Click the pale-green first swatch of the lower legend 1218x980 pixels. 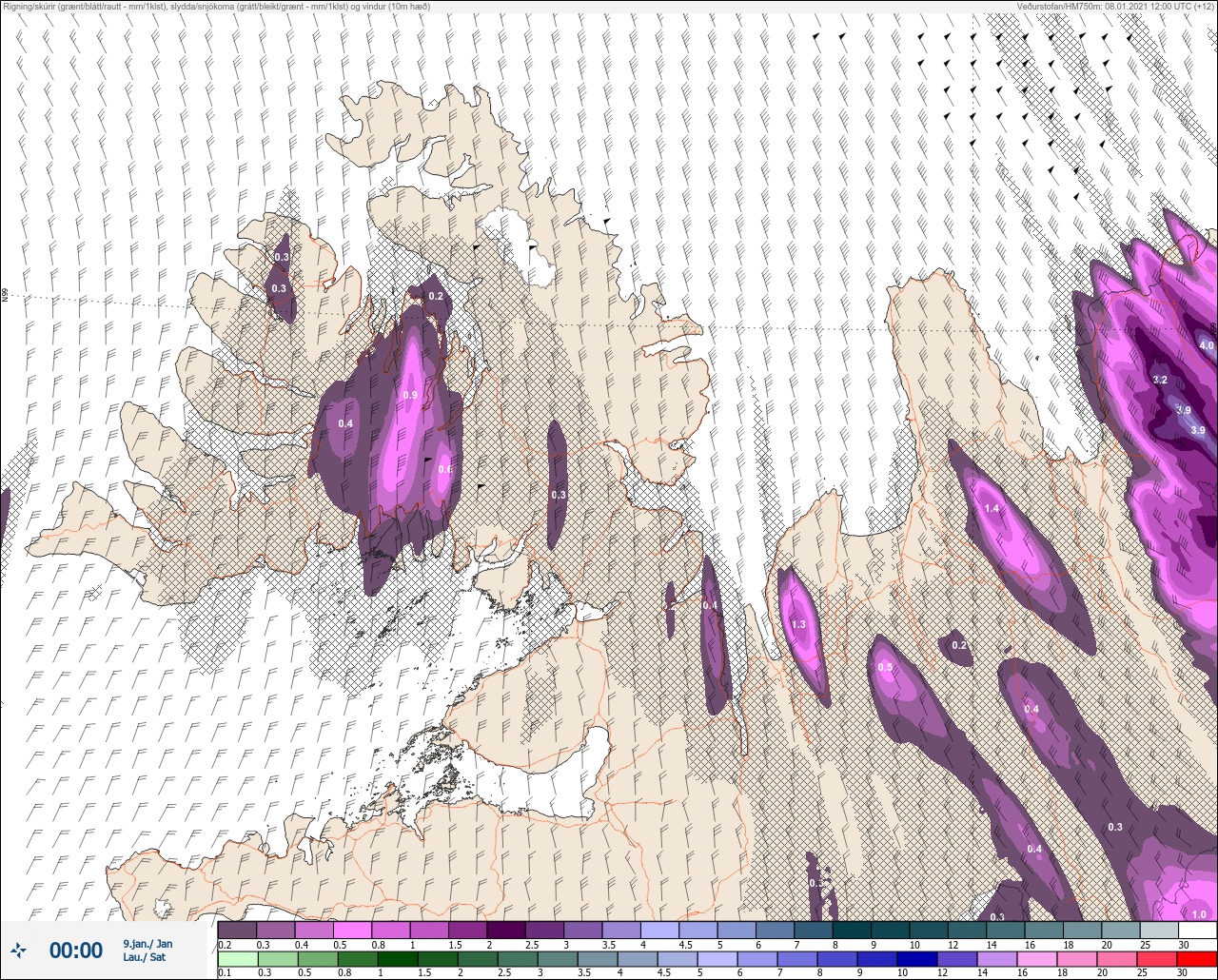pyautogui.click(x=237, y=958)
